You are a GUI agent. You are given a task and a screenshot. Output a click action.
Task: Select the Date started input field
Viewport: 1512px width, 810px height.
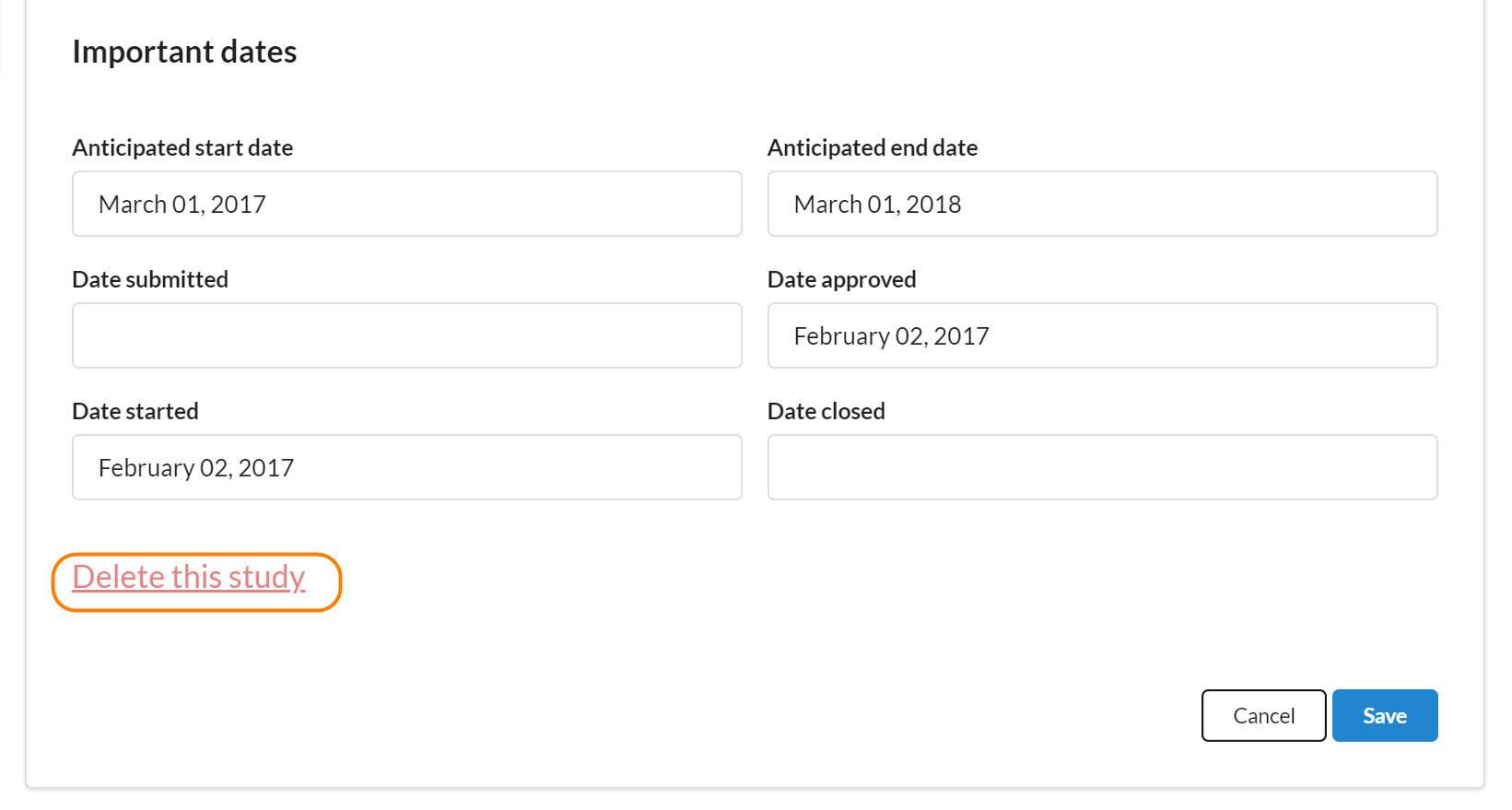pos(406,467)
